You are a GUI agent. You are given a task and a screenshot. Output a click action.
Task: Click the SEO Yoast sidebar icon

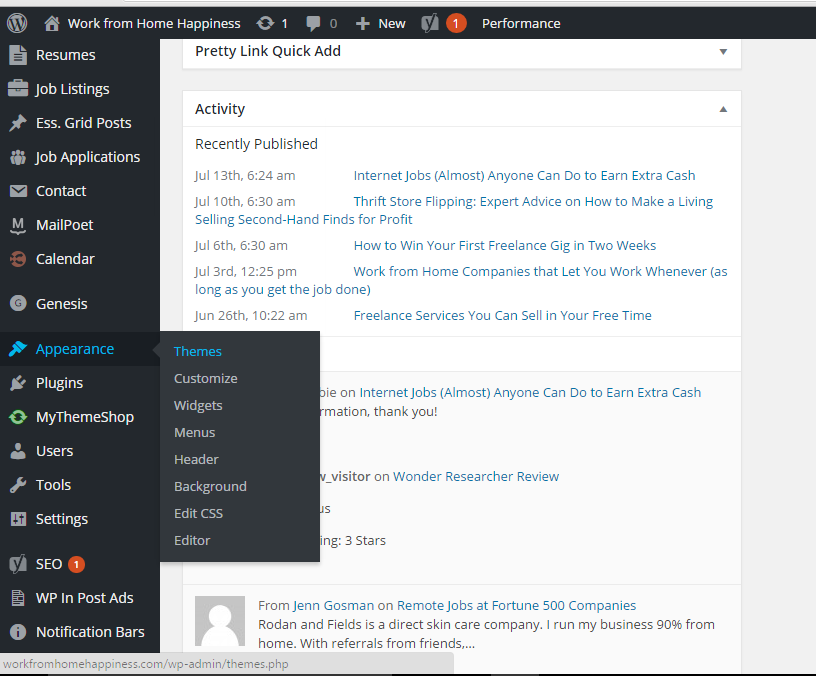[x=18, y=564]
